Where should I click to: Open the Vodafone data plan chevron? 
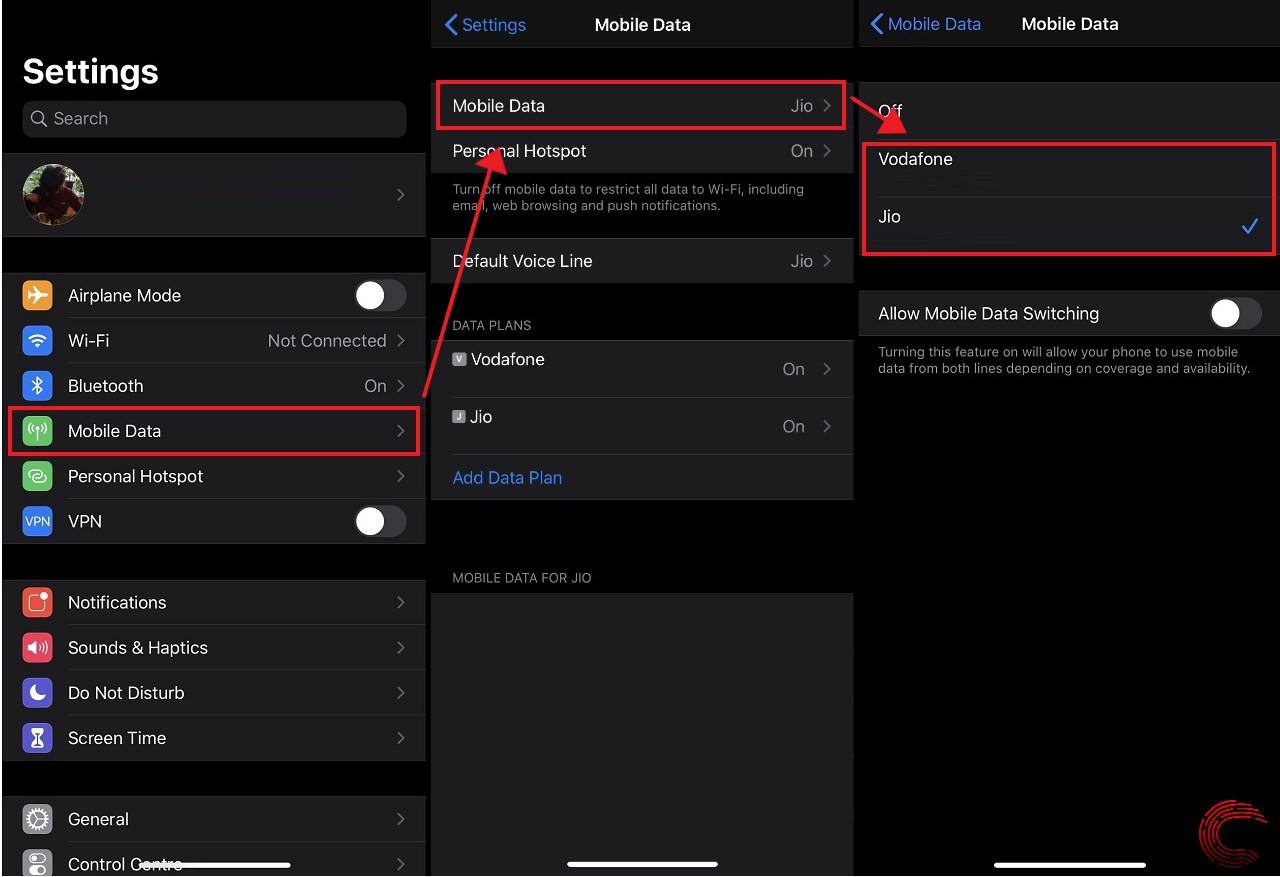(825, 369)
